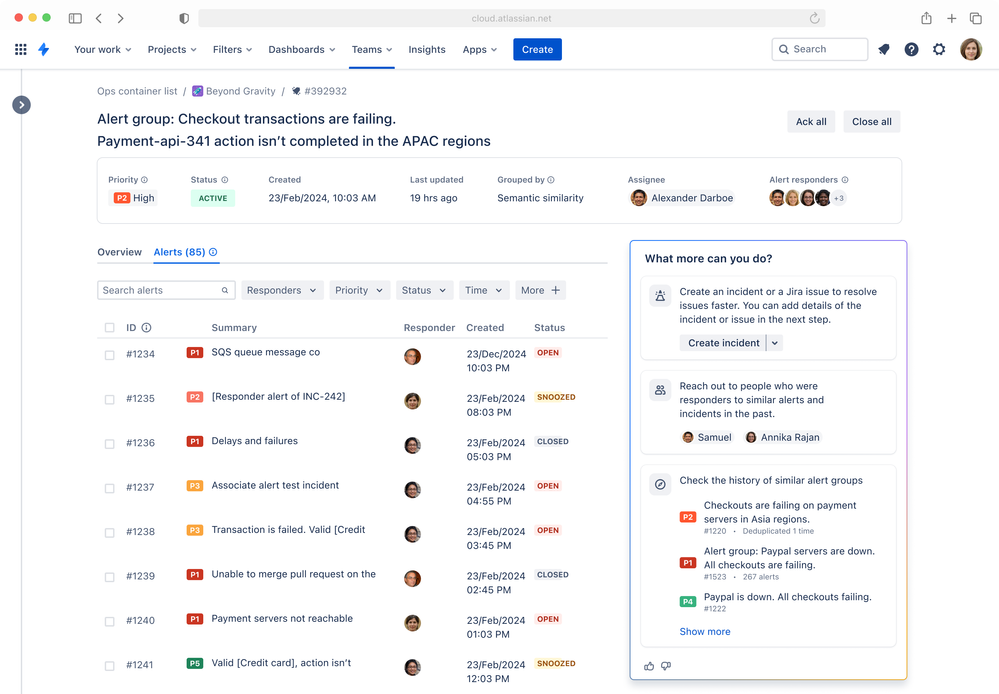The height and width of the screenshot is (694, 999).
Task: Select checkbox for alert #1241
Action: click(110, 666)
